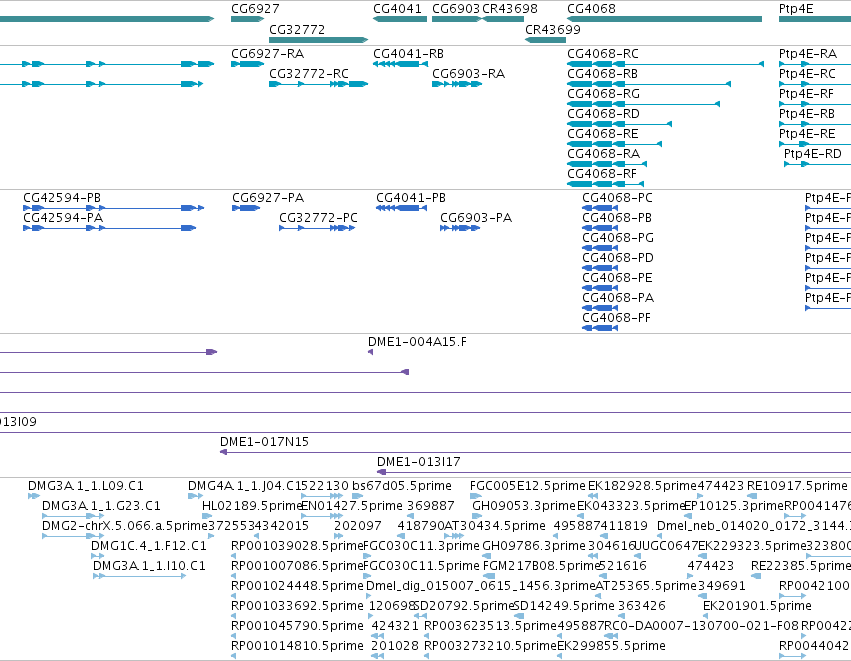Select transcript Ptp4E-RB
The image size is (851, 661).
(806, 114)
